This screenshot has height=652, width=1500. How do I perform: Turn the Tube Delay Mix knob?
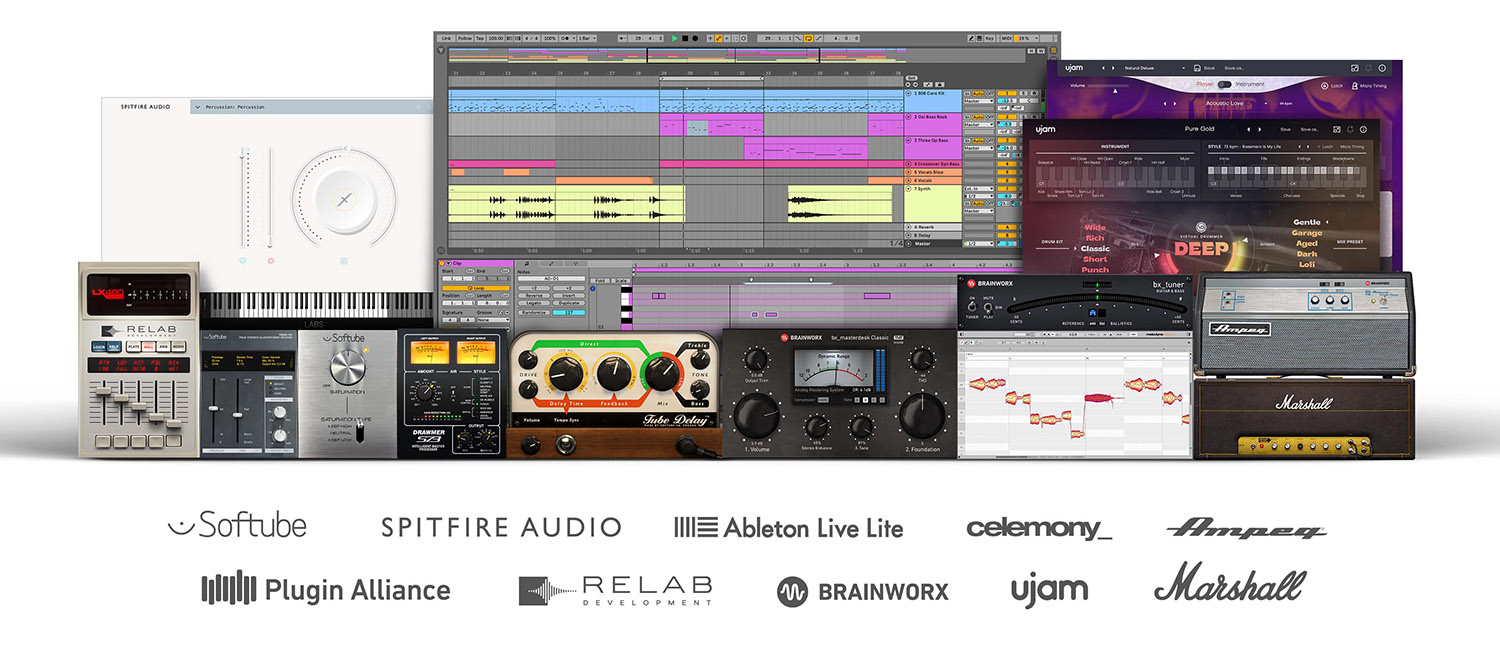(x=660, y=376)
